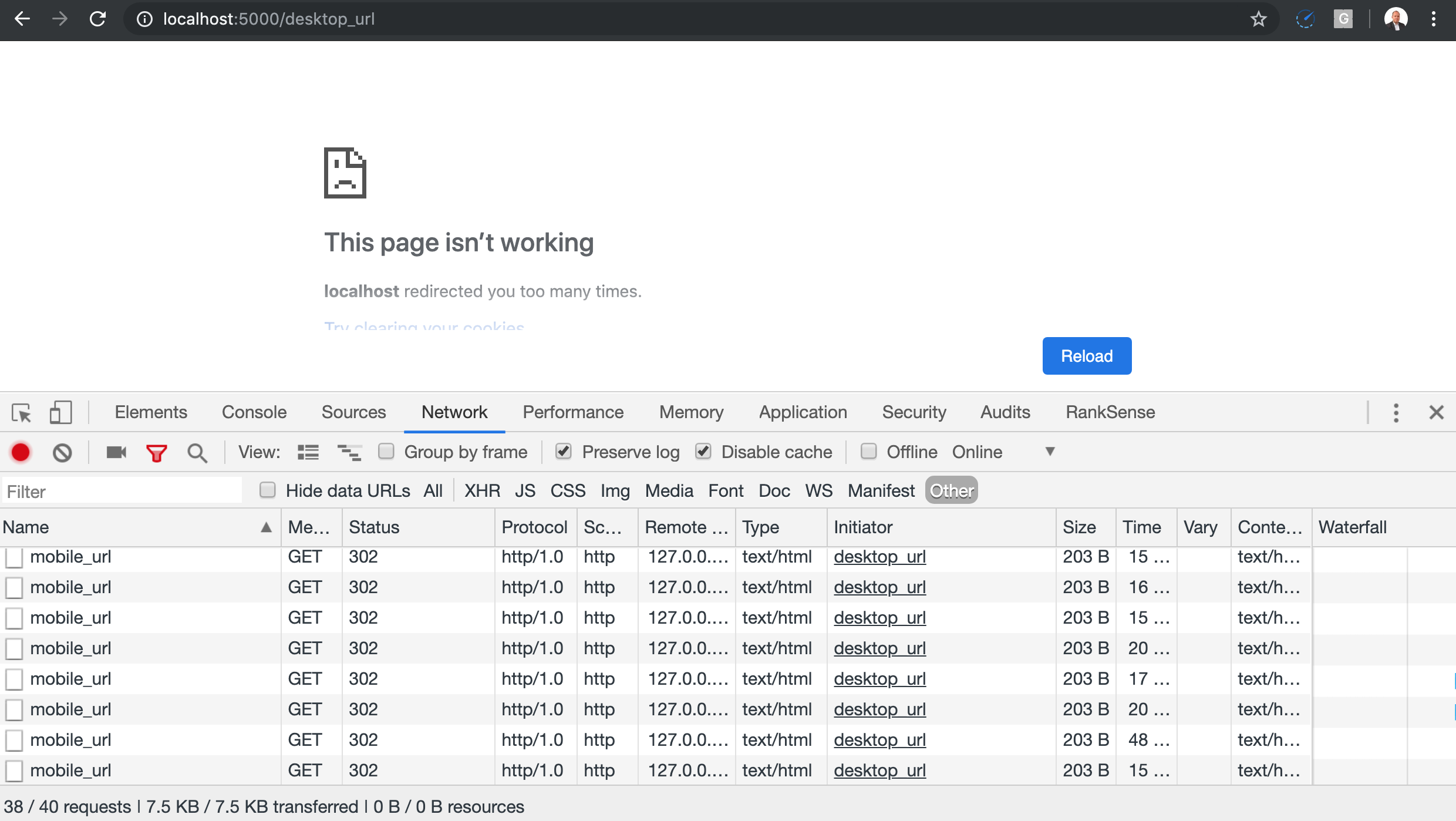Select the XHR filter type
Screen dimensions: 1456x821
coord(482,490)
